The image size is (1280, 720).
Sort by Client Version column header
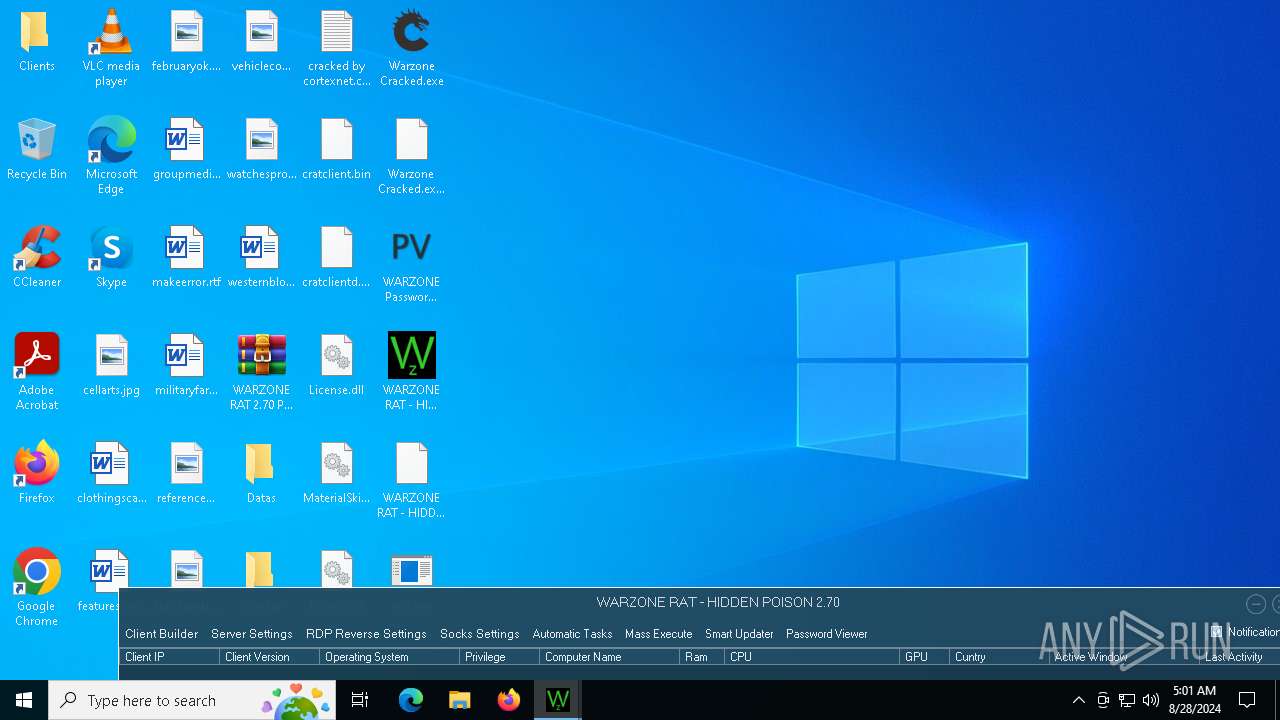pyautogui.click(x=269, y=657)
